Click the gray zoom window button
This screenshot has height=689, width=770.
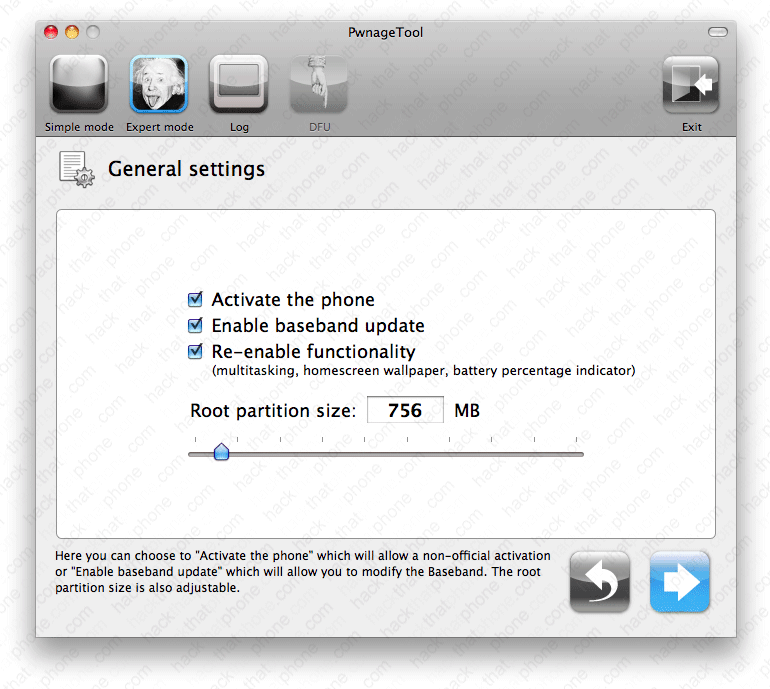93,32
